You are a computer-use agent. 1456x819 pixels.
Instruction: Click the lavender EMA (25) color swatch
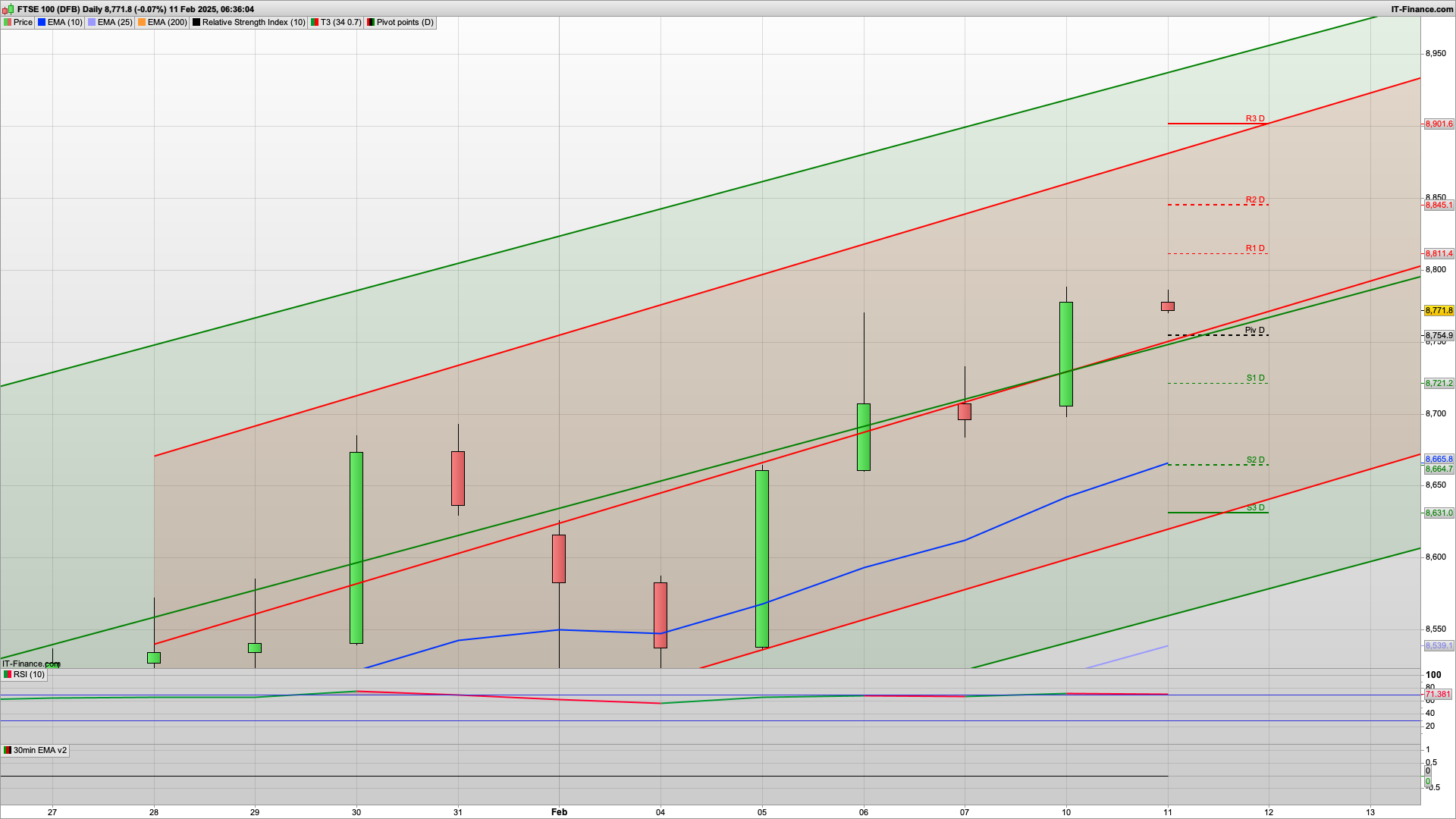(x=92, y=22)
